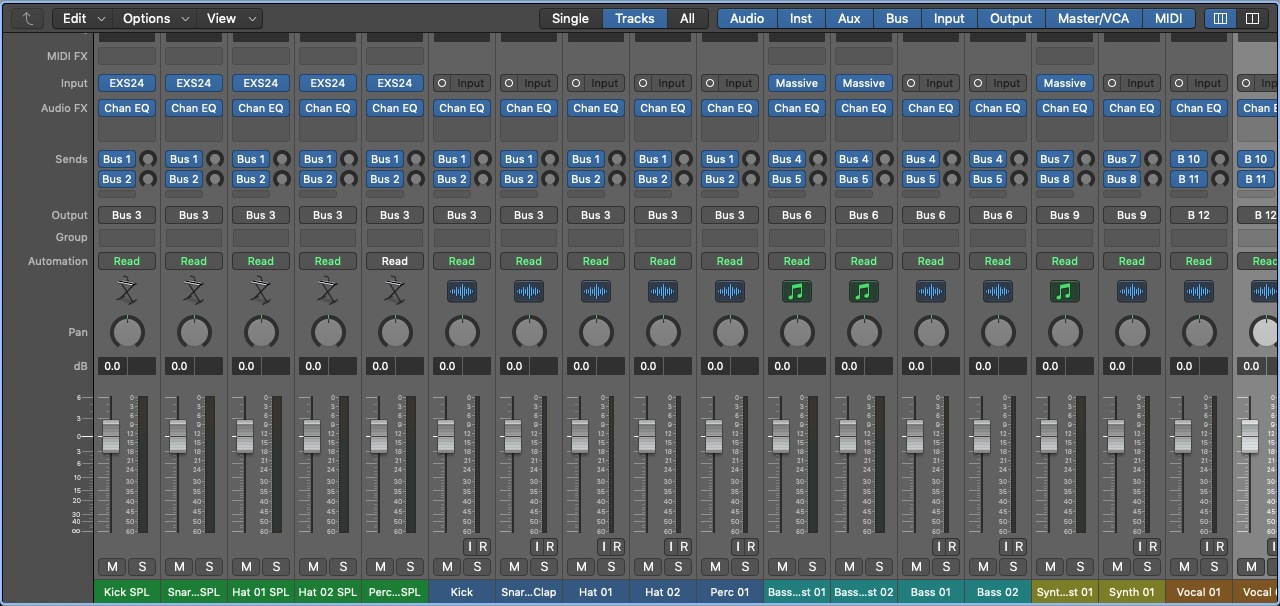Image resolution: width=1280 pixels, height=606 pixels.
Task: Click the dual-pane view icon in the top-right
Action: 1254,18
